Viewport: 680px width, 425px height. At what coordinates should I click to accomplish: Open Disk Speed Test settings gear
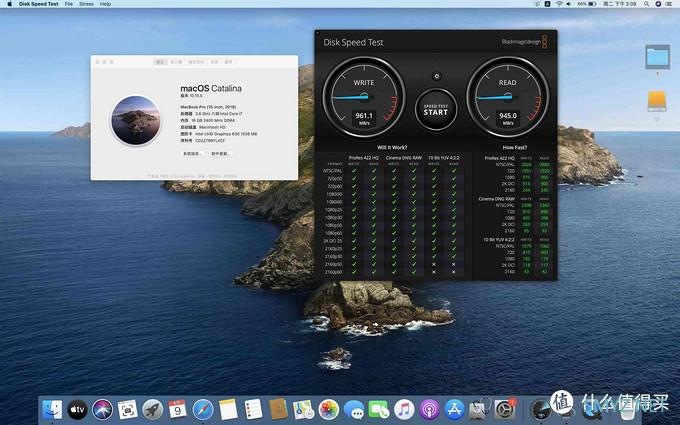click(x=437, y=76)
